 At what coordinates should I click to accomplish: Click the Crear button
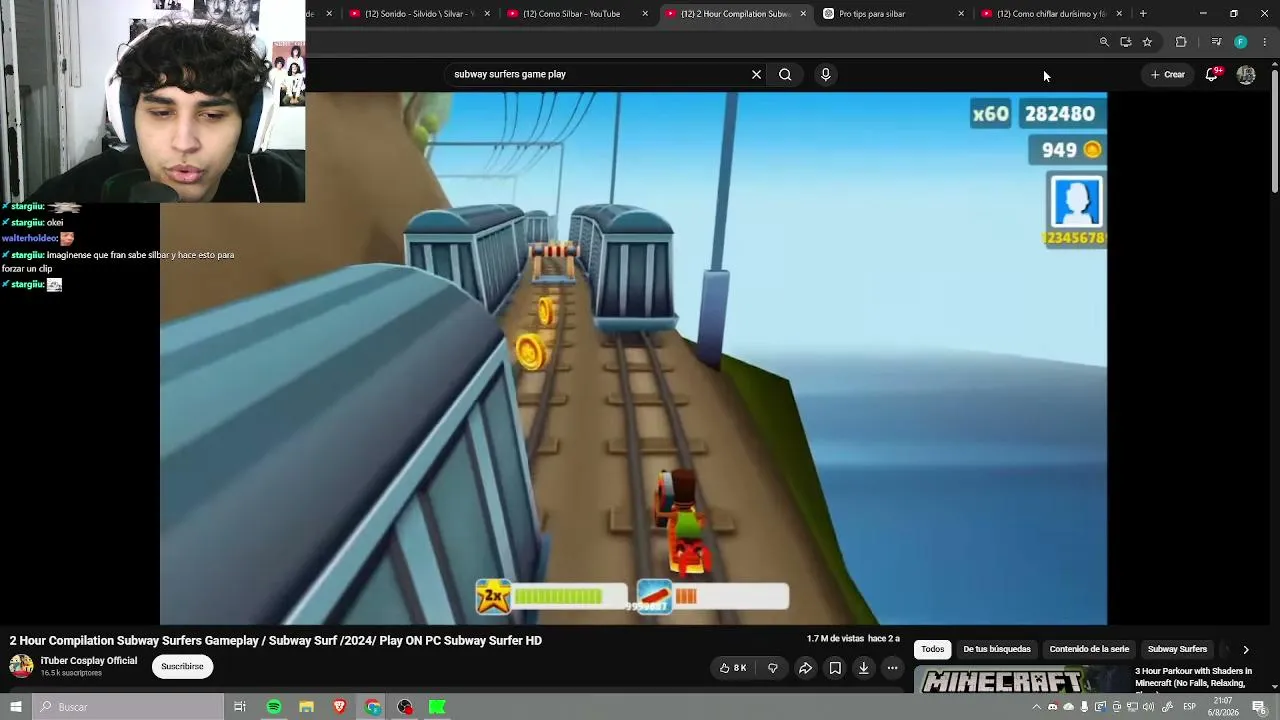[1168, 74]
